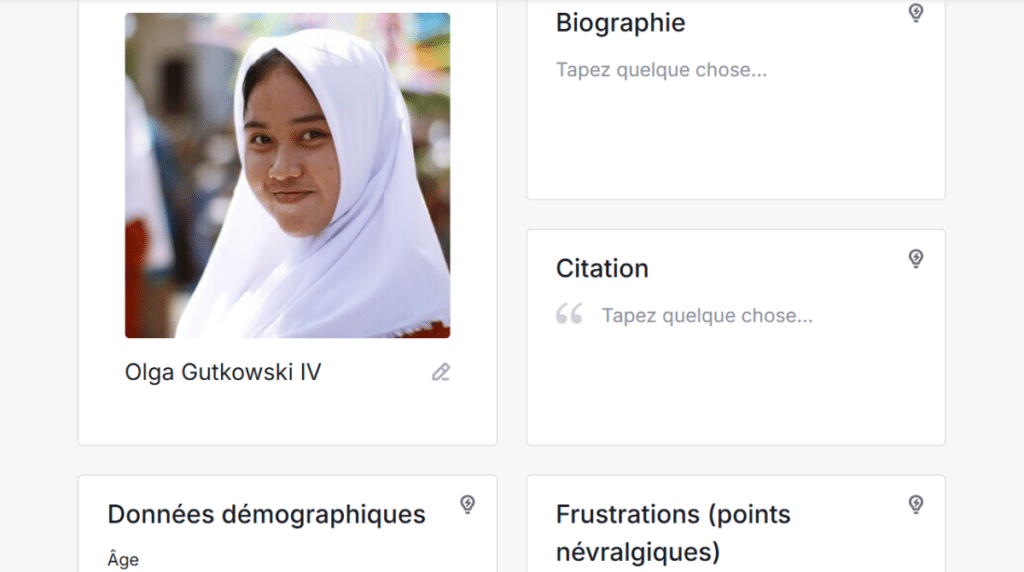Click blank space below the Citation placeholder
1024x572 pixels.
coord(735,385)
